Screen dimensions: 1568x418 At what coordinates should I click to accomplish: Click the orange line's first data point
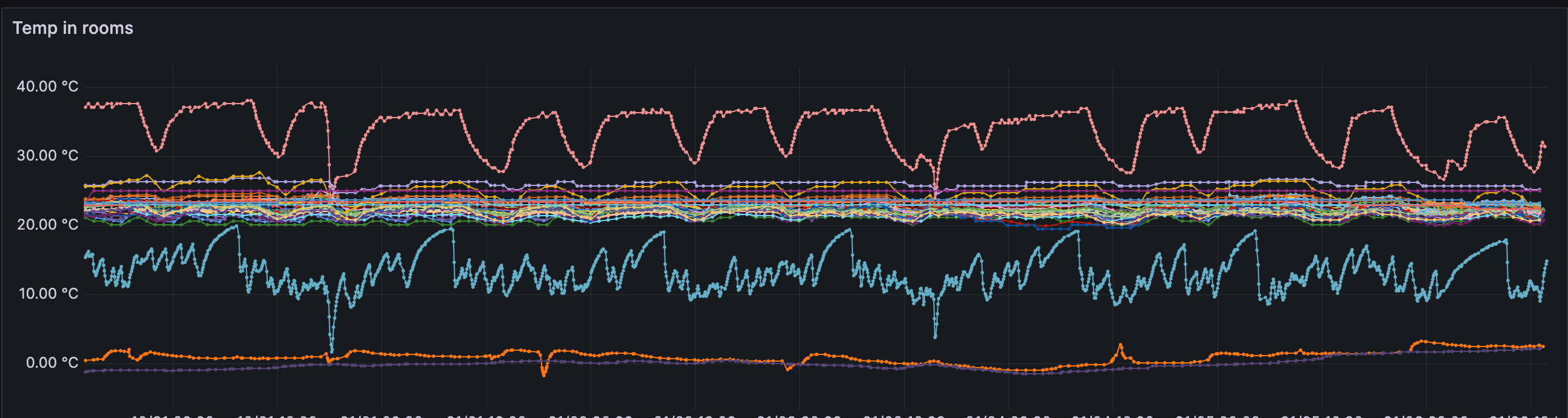pyautogui.click(x=85, y=361)
